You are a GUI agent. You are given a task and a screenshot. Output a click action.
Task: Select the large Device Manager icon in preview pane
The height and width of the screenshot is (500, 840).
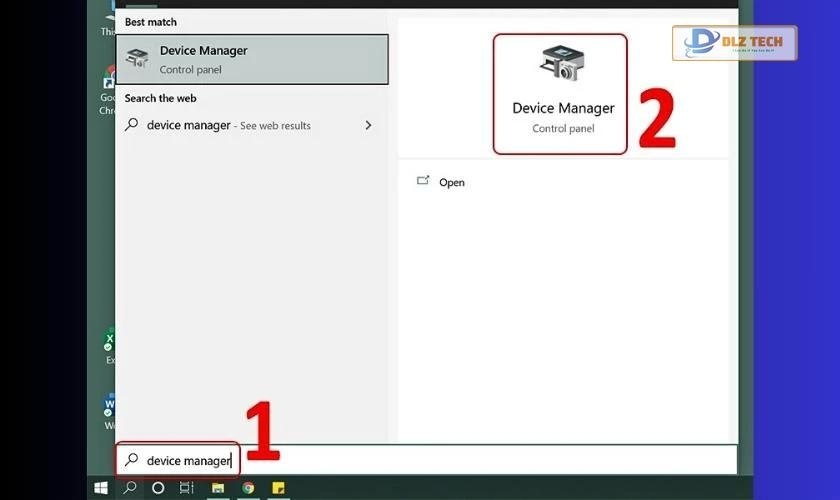pos(560,66)
